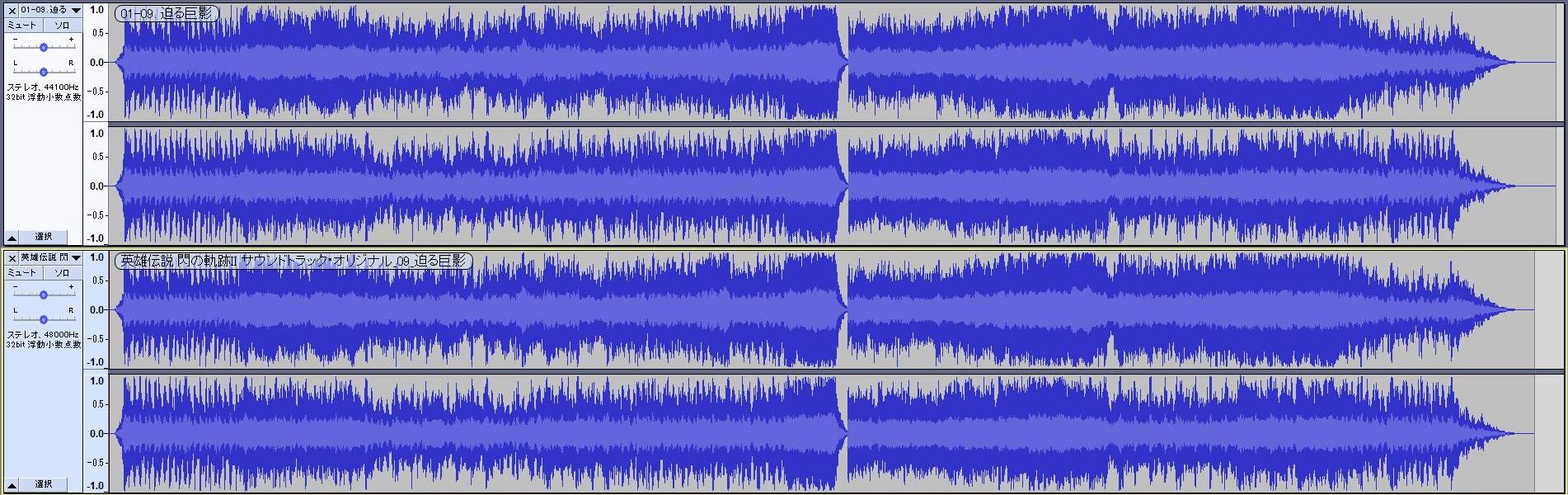Screen dimensions: 1568x495
Task: Click the "ステレオ, 44100Hz" track info text
Action: tap(44, 87)
